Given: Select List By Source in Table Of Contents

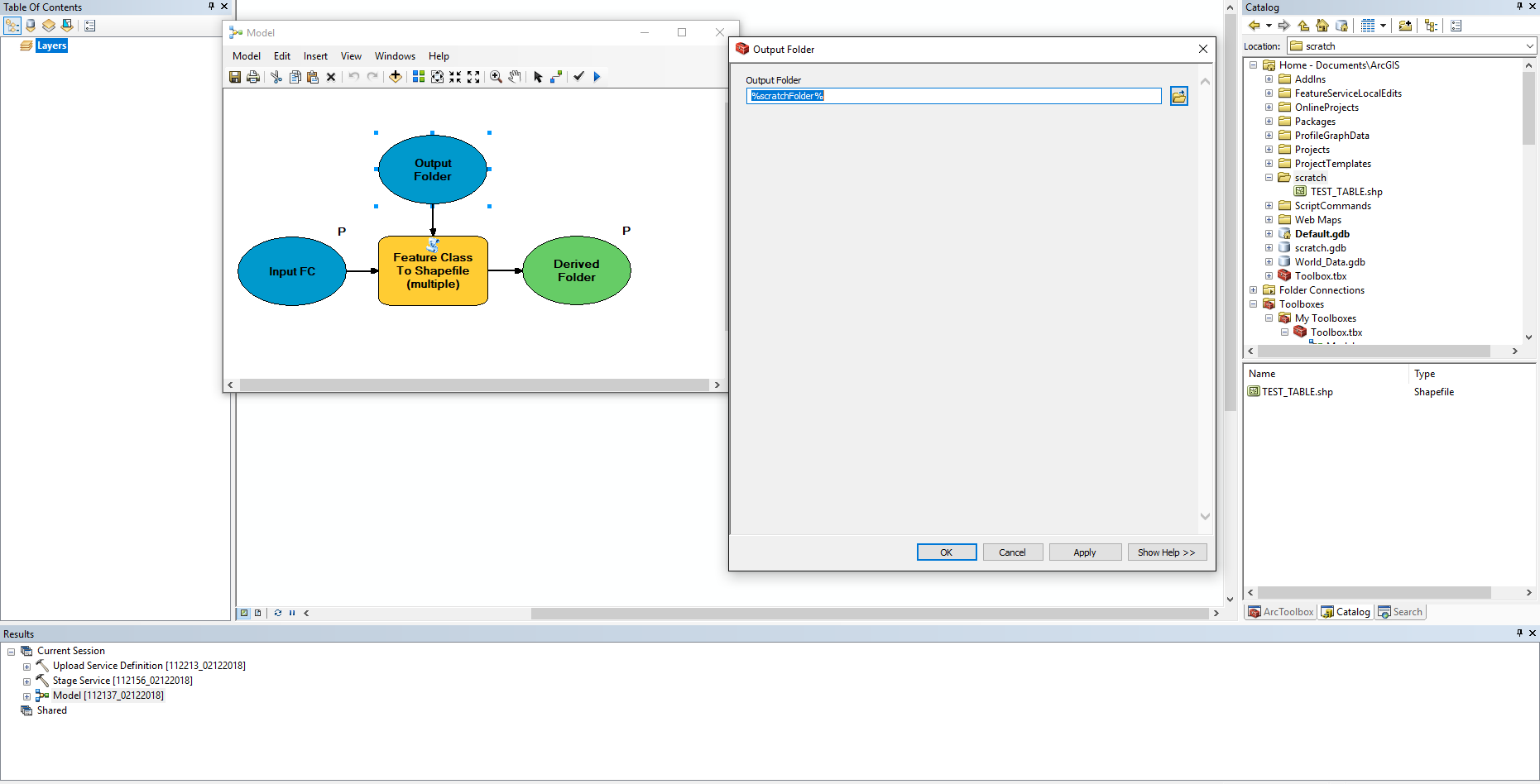Looking at the screenshot, I should tap(31, 26).
